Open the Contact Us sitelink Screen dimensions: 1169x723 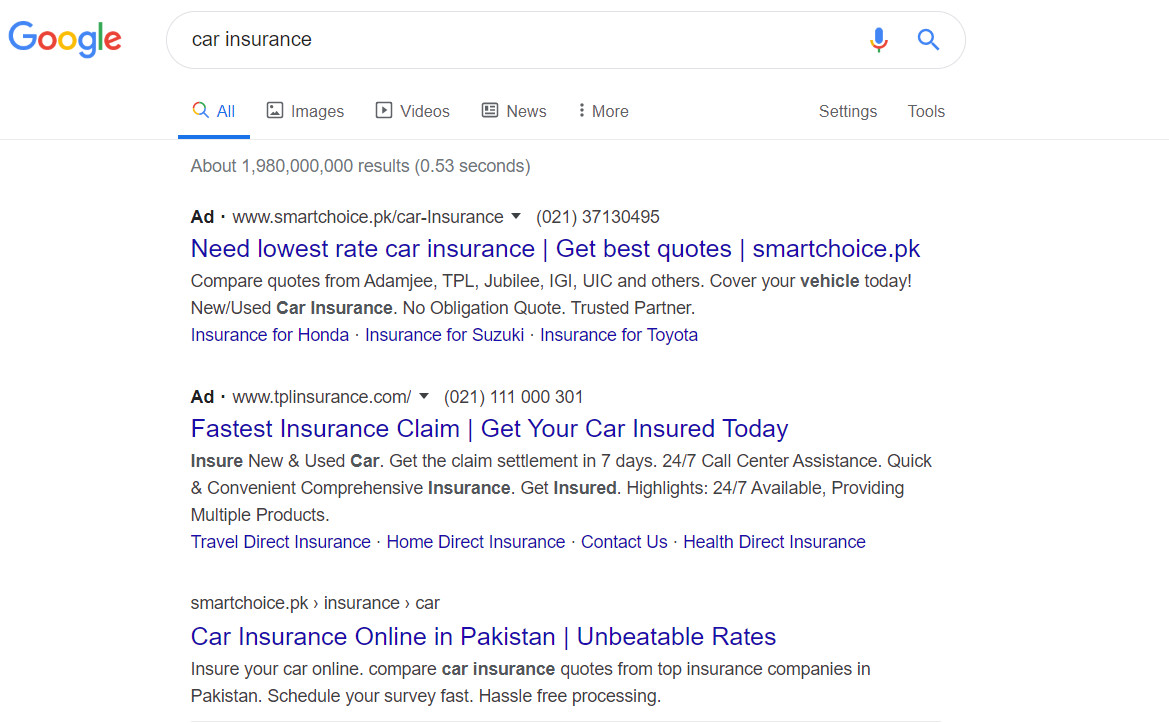click(624, 542)
